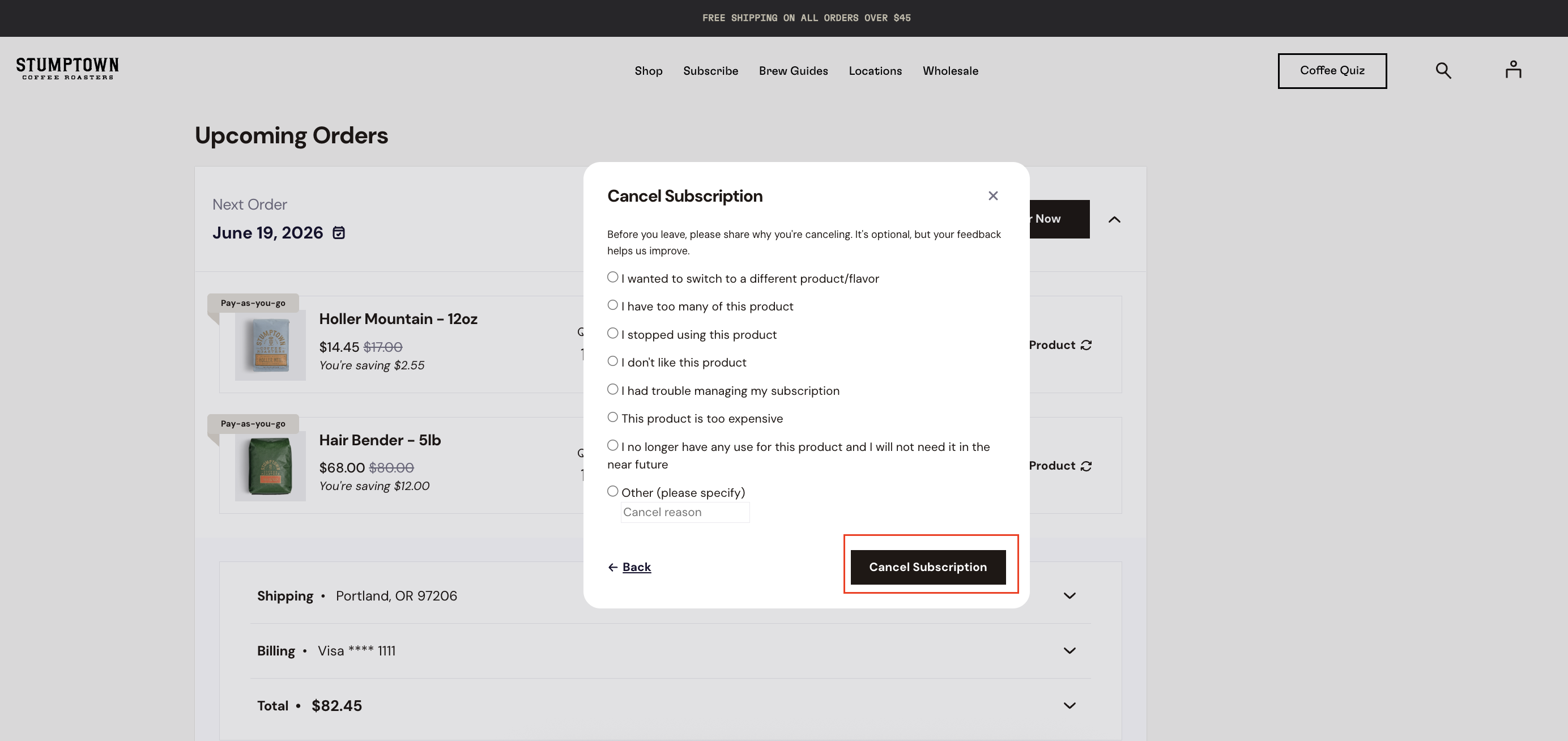The width and height of the screenshot is (1568, 741).
Task: Click the 'Holler Mountain – 12oz' title
Action: point(398,319)
